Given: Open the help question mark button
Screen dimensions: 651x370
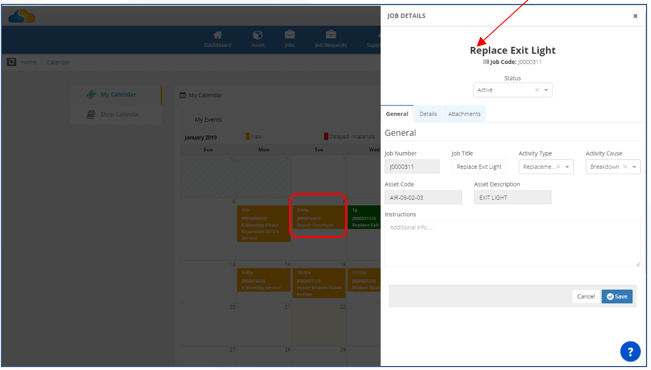Looking at the screenshot, I should click(x=630, y=352).
